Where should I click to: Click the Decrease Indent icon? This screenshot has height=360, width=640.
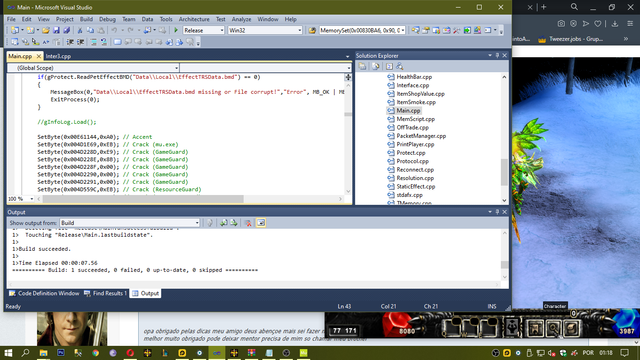(x=70, y=42)
